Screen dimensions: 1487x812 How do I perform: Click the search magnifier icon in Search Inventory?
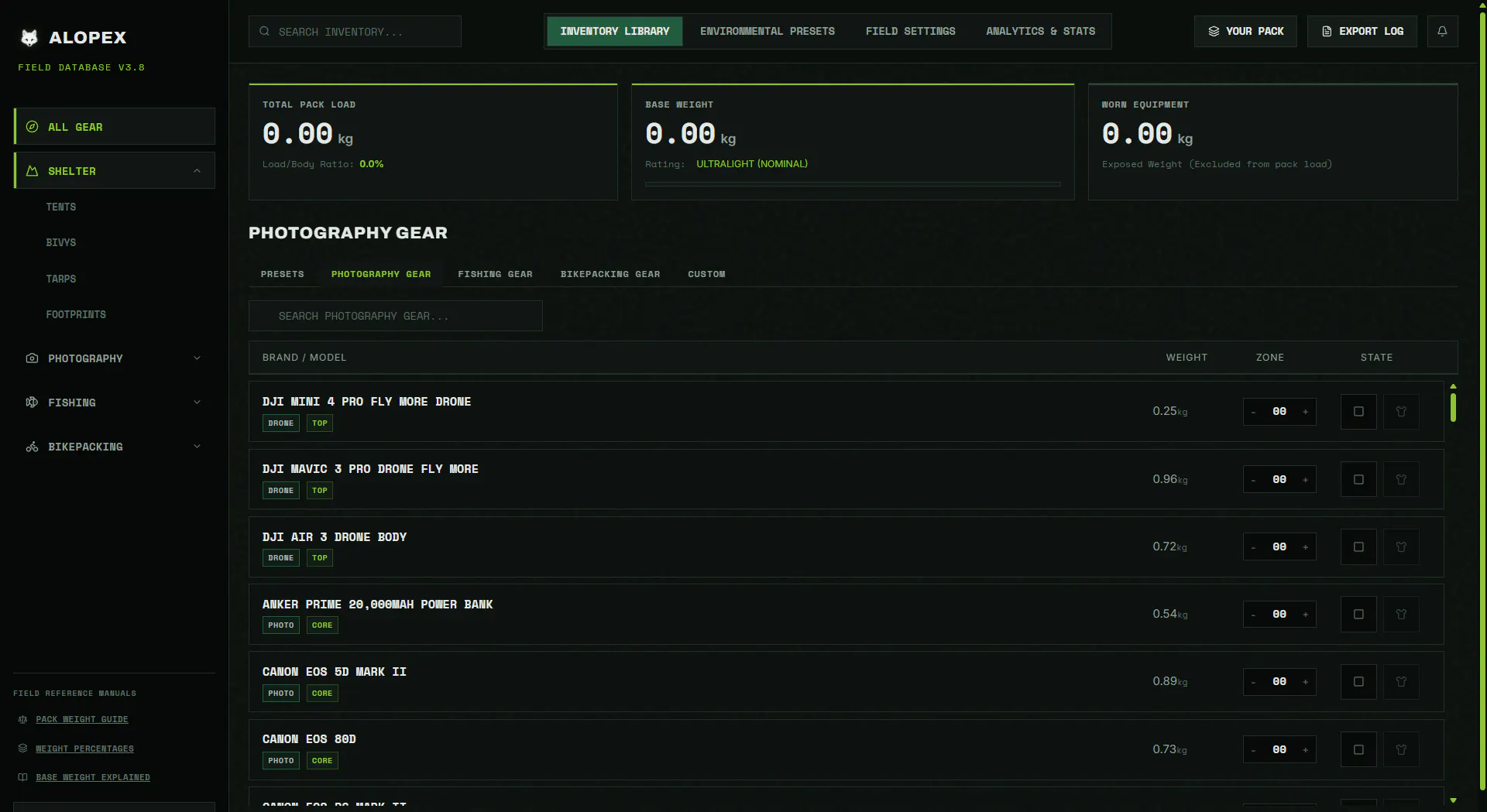(x=264, y=31)
